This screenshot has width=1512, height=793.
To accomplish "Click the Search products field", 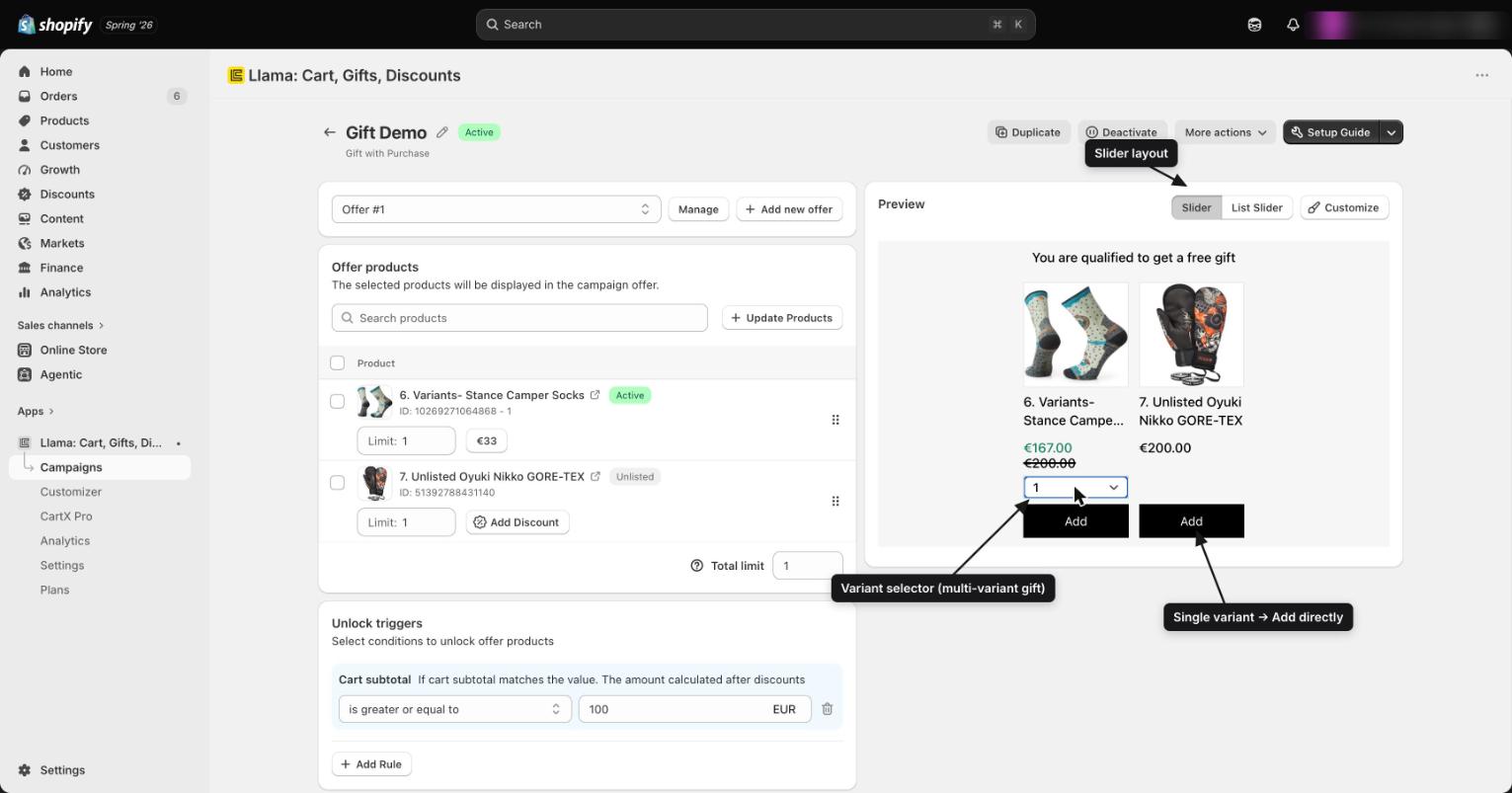I will click(x=519, y=318).
